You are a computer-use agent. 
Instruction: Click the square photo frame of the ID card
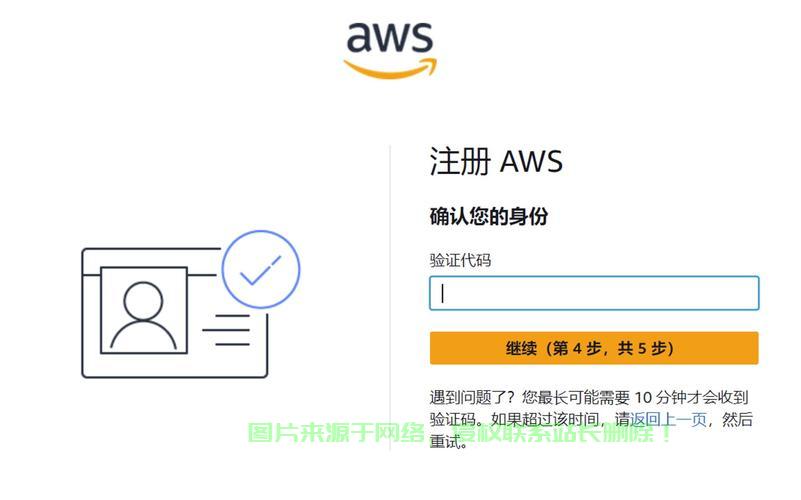[144, 310]
